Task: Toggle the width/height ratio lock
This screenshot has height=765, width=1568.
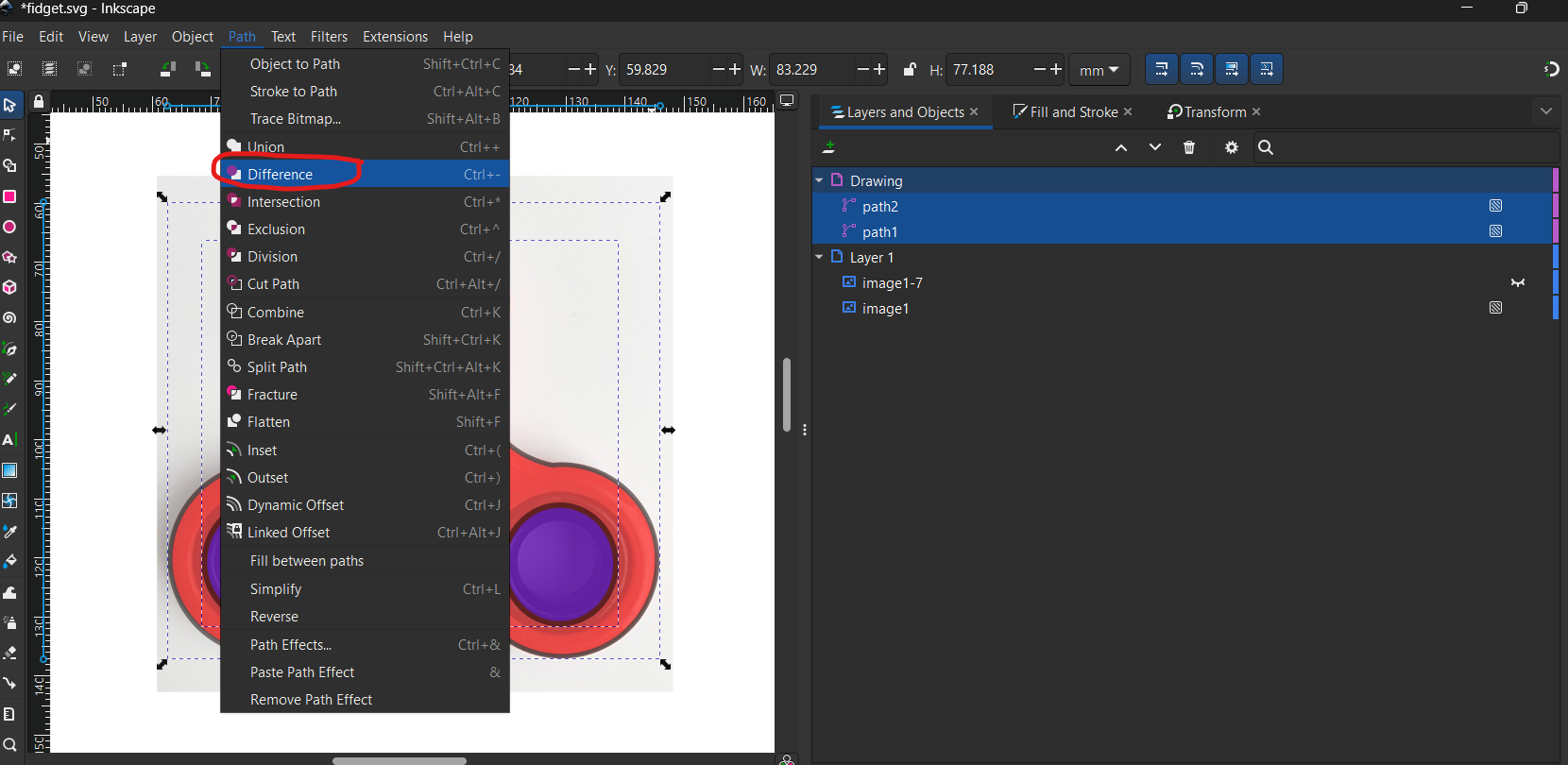Action: (909, 69)
